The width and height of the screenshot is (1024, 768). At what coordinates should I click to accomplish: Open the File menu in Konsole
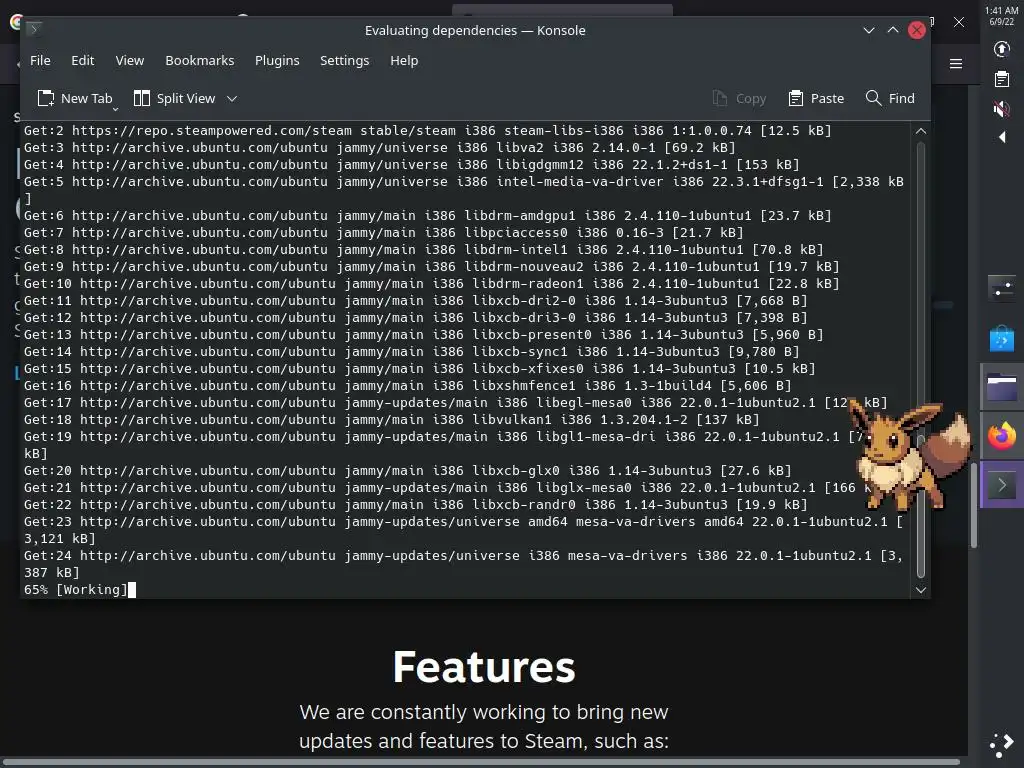40,61
